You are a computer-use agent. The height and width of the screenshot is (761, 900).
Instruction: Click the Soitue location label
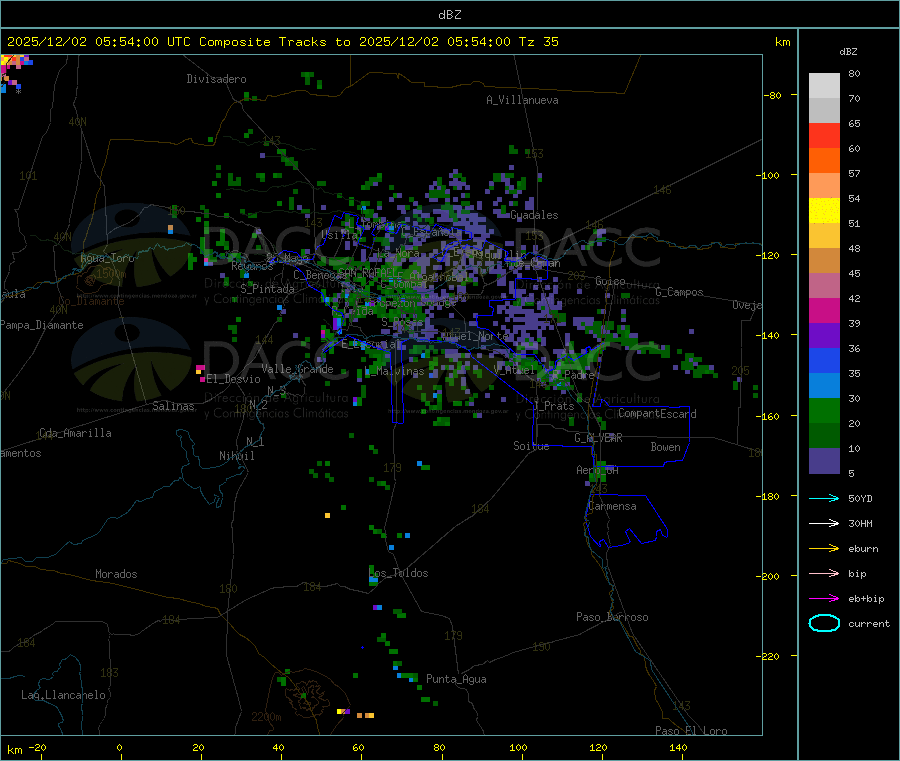pos(531,446)
